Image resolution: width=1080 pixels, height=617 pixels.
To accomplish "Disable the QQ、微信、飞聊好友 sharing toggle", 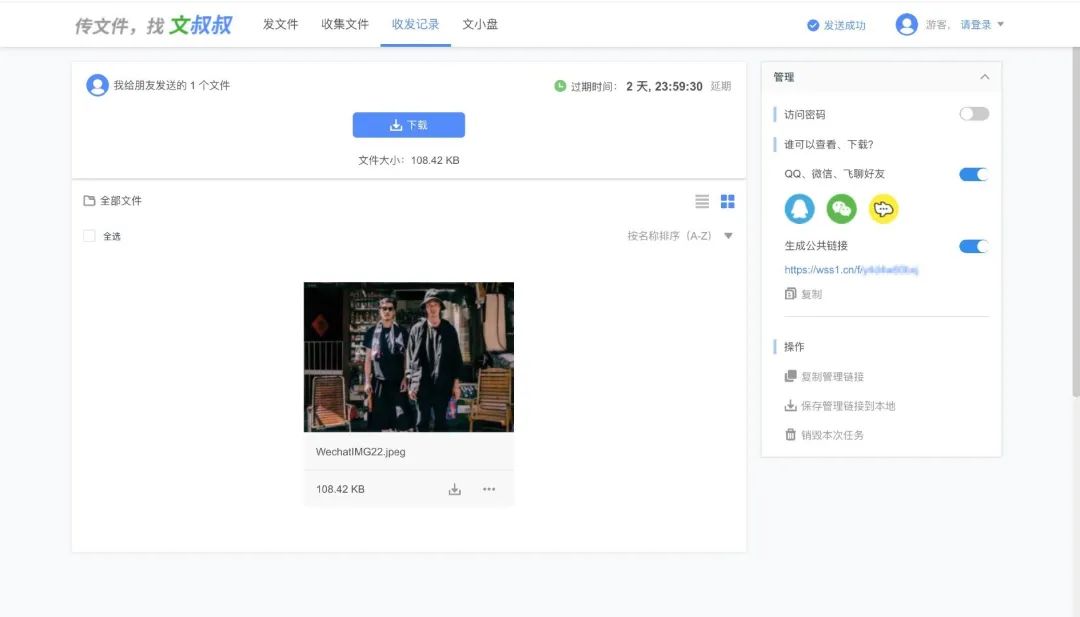I will 973,173.
